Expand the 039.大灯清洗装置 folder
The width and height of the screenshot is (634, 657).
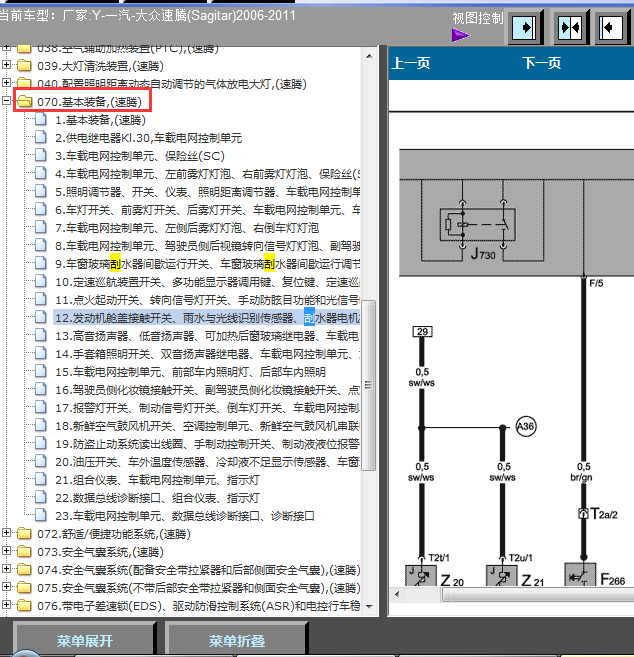pyautogui.click(x=6, y=65)
